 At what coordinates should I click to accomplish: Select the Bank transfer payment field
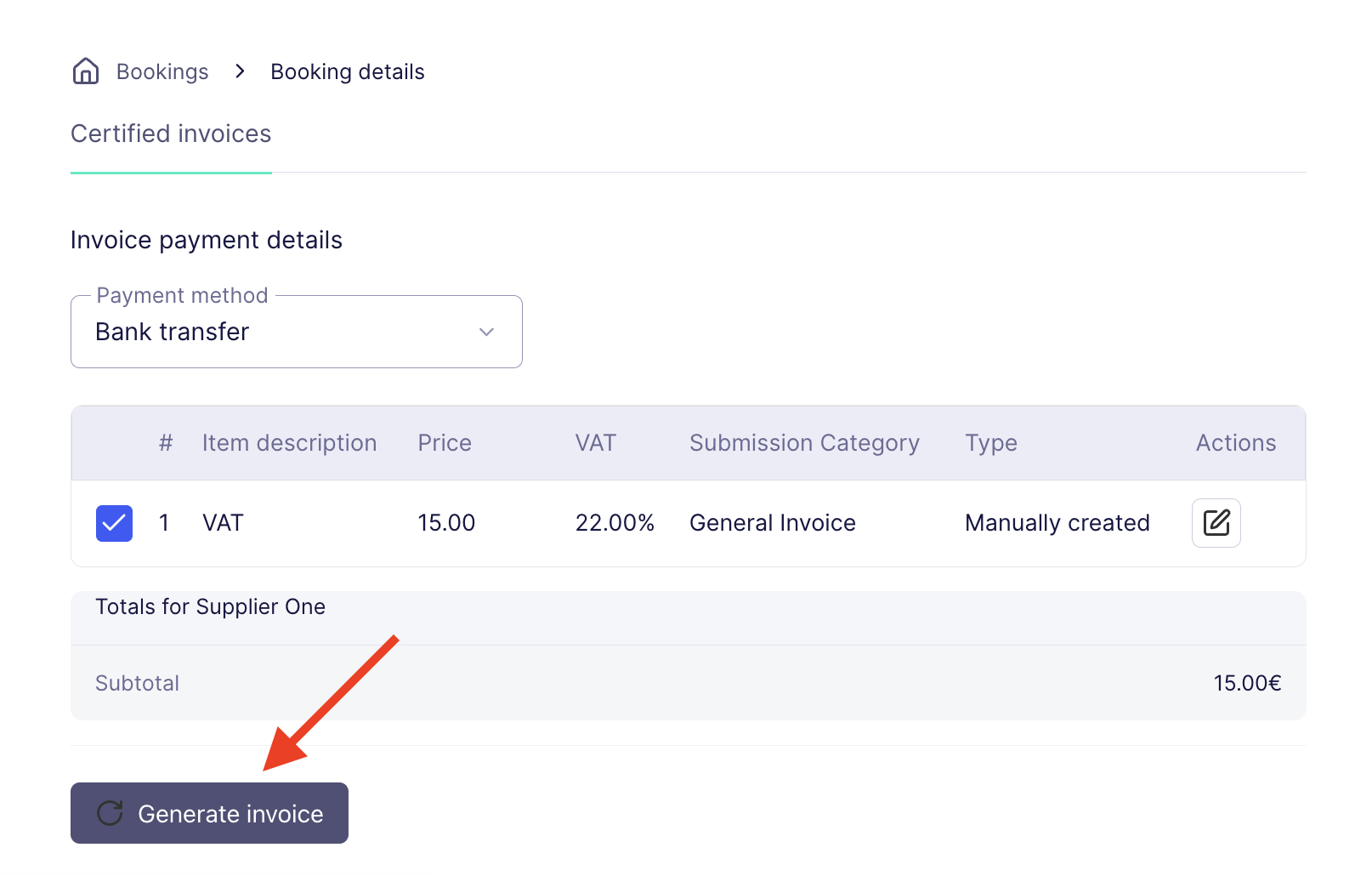(296, 332)
